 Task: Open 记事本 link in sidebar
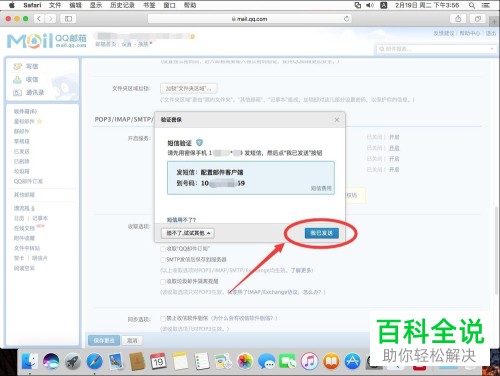40,218
